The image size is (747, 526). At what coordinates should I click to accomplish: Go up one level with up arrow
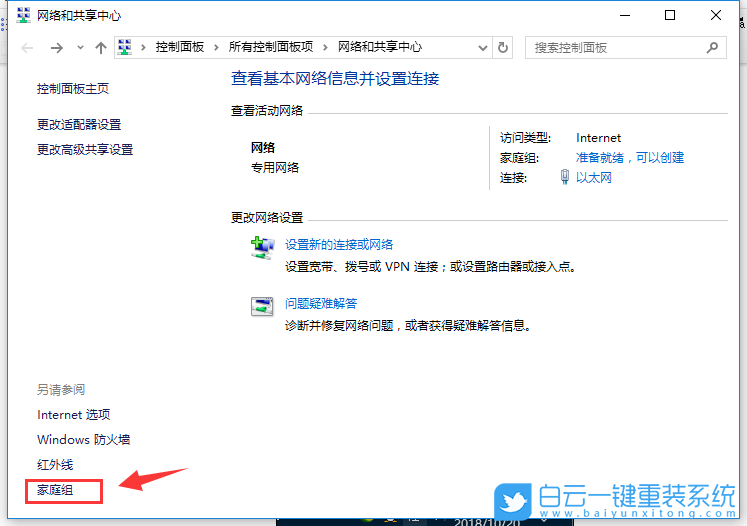coord(101,48)
